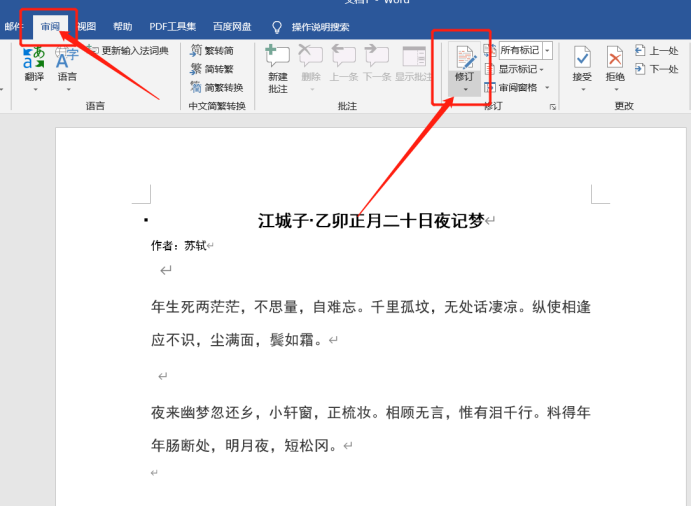The height and width of the screenshot is (506, 691).
Task: Open the 修订 group dialog launcher
Action: [x=553, y=107]
